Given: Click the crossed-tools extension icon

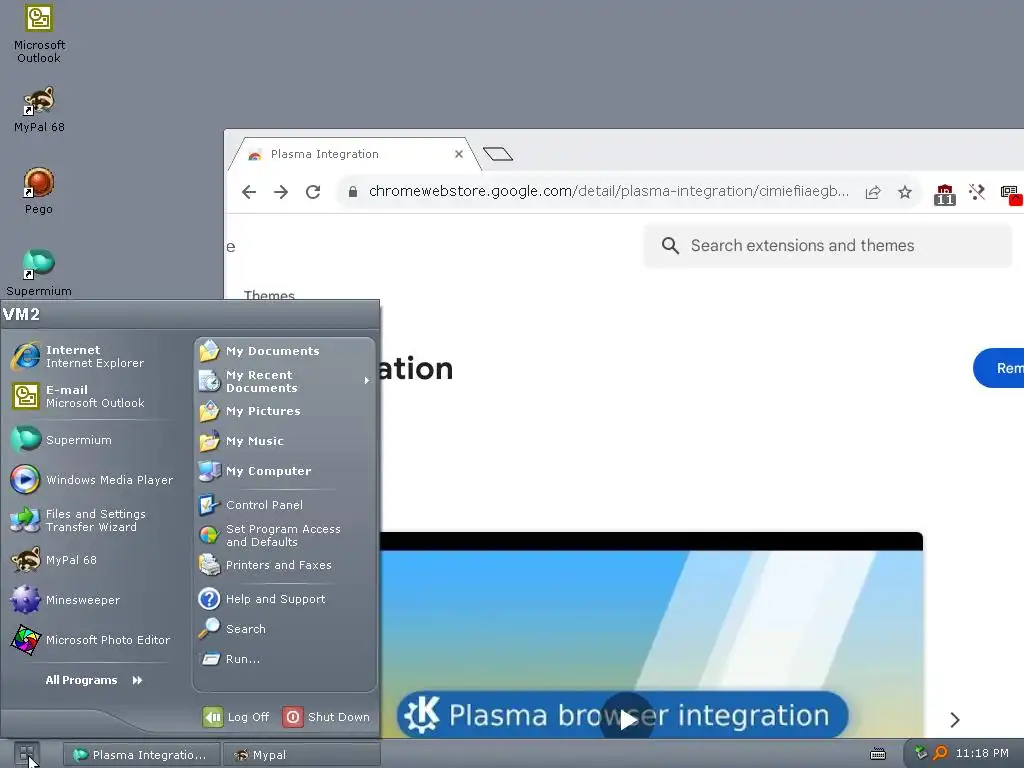Looking at the screenshot, I should click(x=976, y=192).
